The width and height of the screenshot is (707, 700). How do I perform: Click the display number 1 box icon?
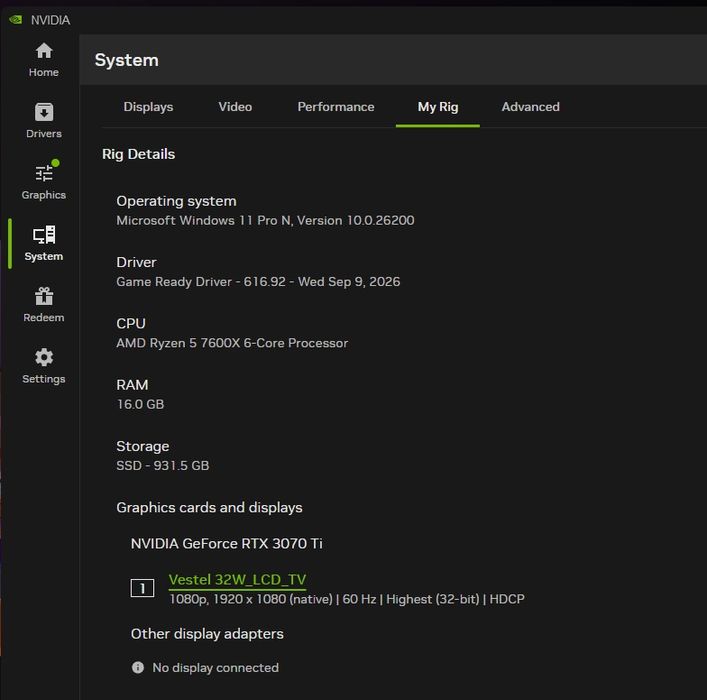coord(142,588)
